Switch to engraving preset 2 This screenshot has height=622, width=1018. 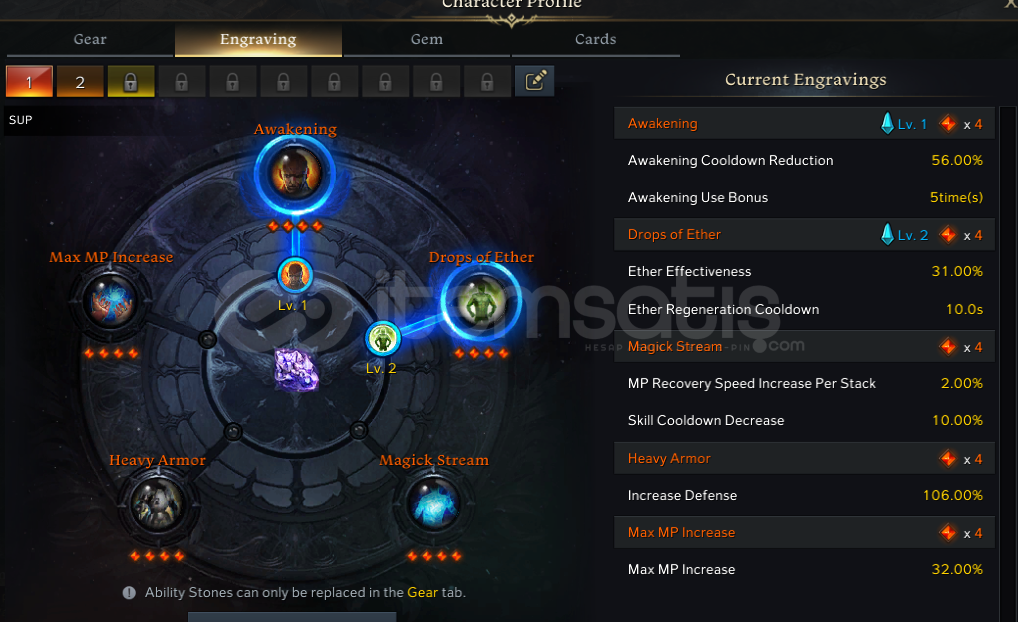(x=80, y=81)
